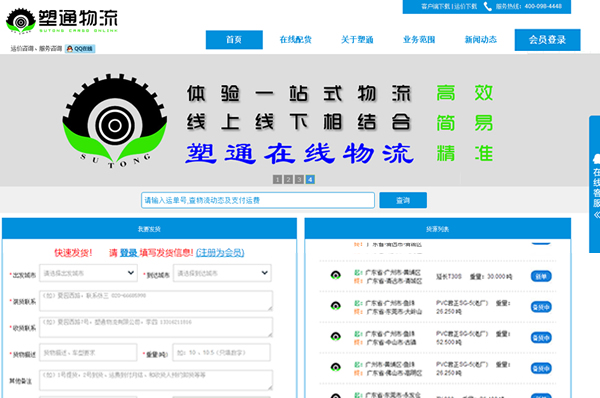Screen dimensions: 600x398
Task: Click the cargo icon beside the 52.500吨 listing
Action: click(336, 336)
